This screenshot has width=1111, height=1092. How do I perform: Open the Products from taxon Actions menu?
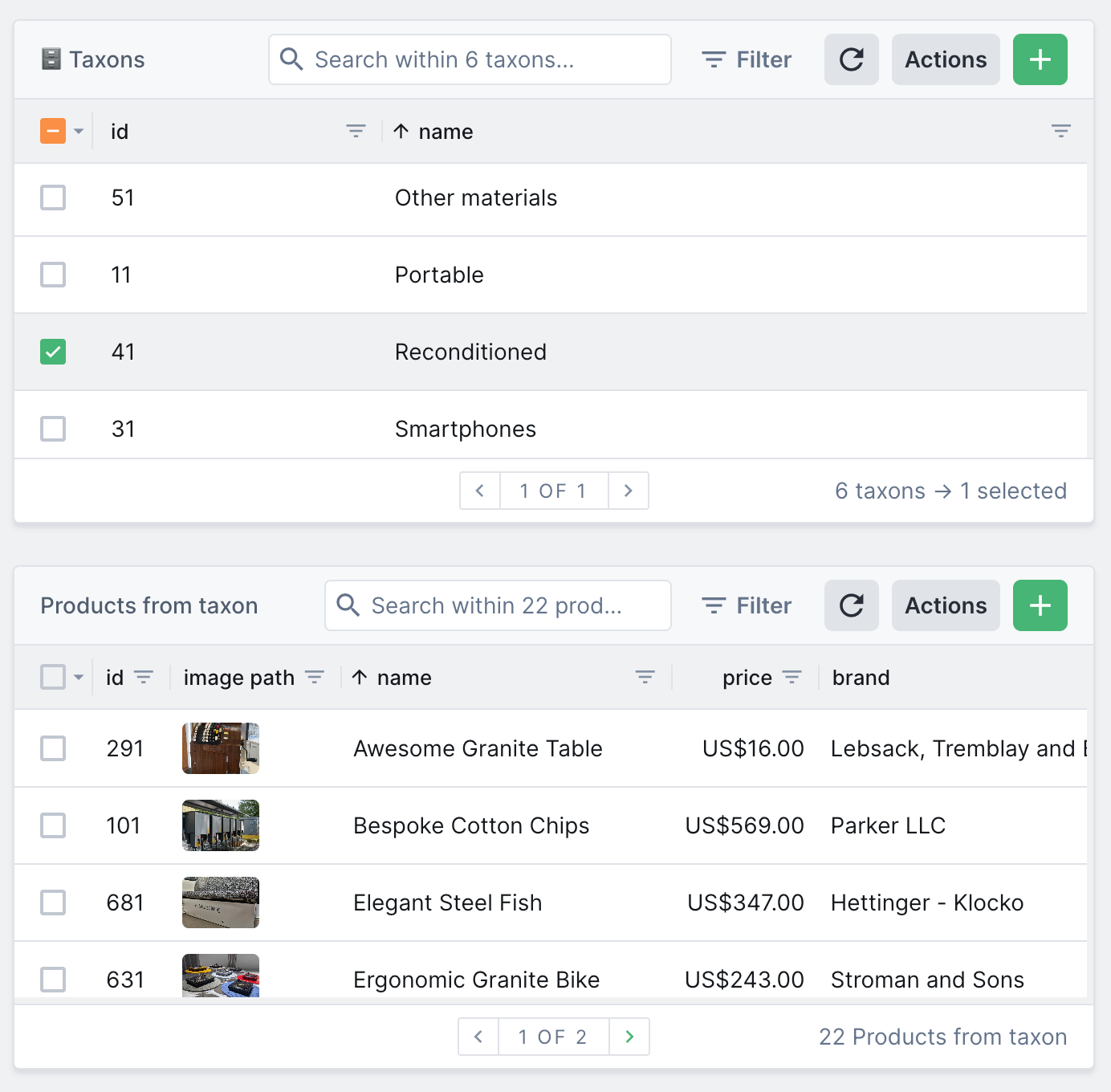[x=946, y=605]
